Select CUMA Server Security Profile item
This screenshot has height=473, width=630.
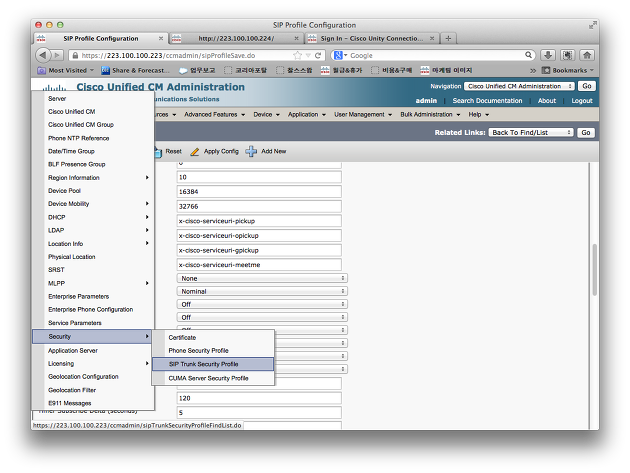point(213,378)
